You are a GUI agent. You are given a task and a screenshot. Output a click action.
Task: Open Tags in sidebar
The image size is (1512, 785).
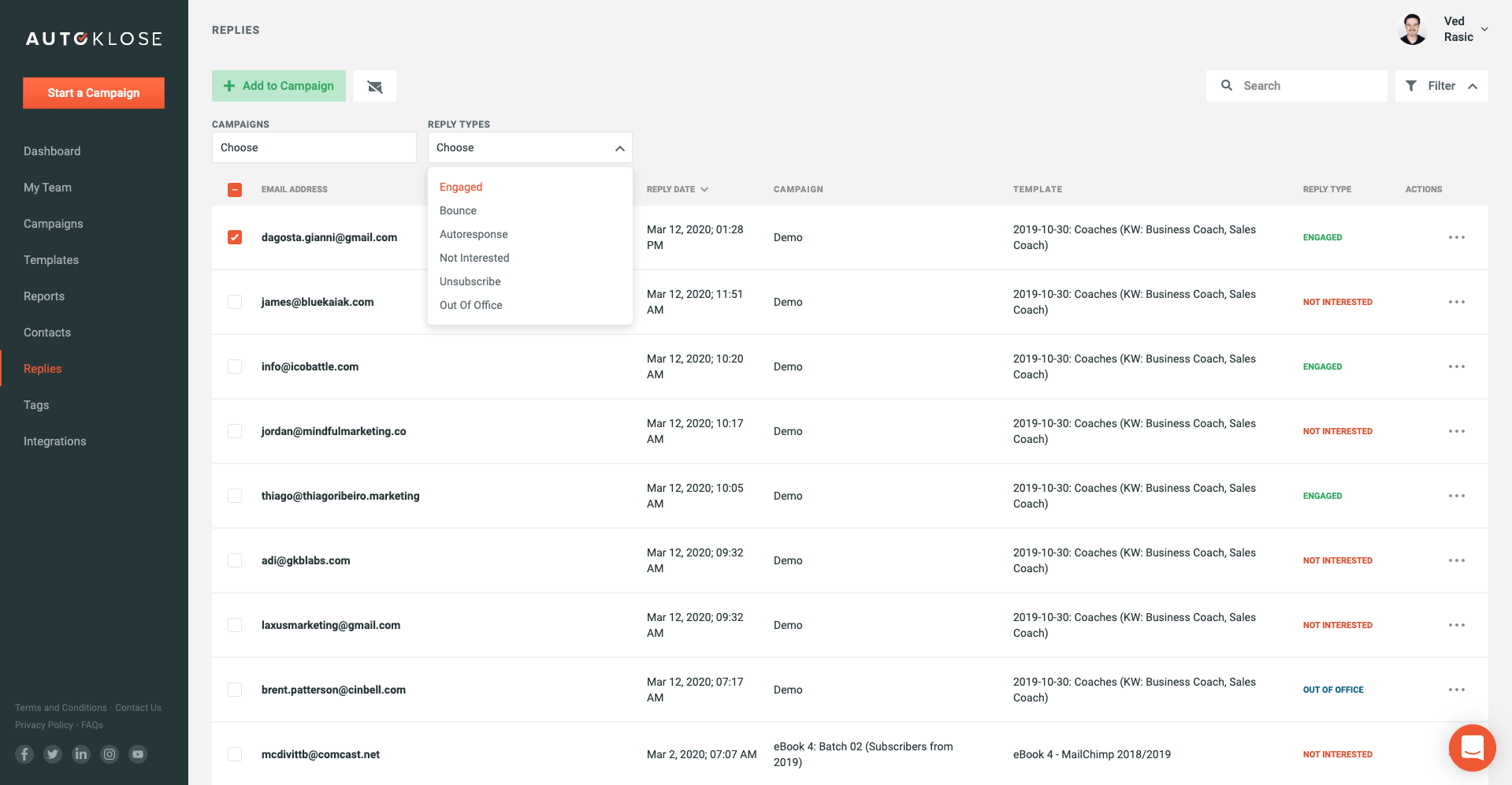click(36, 405)
